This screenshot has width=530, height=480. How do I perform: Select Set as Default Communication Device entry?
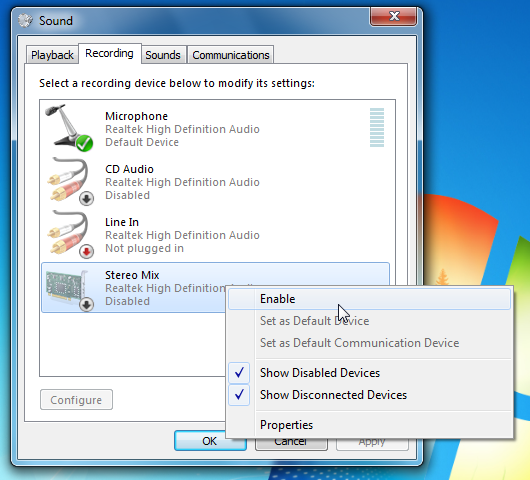pos(369,343)
